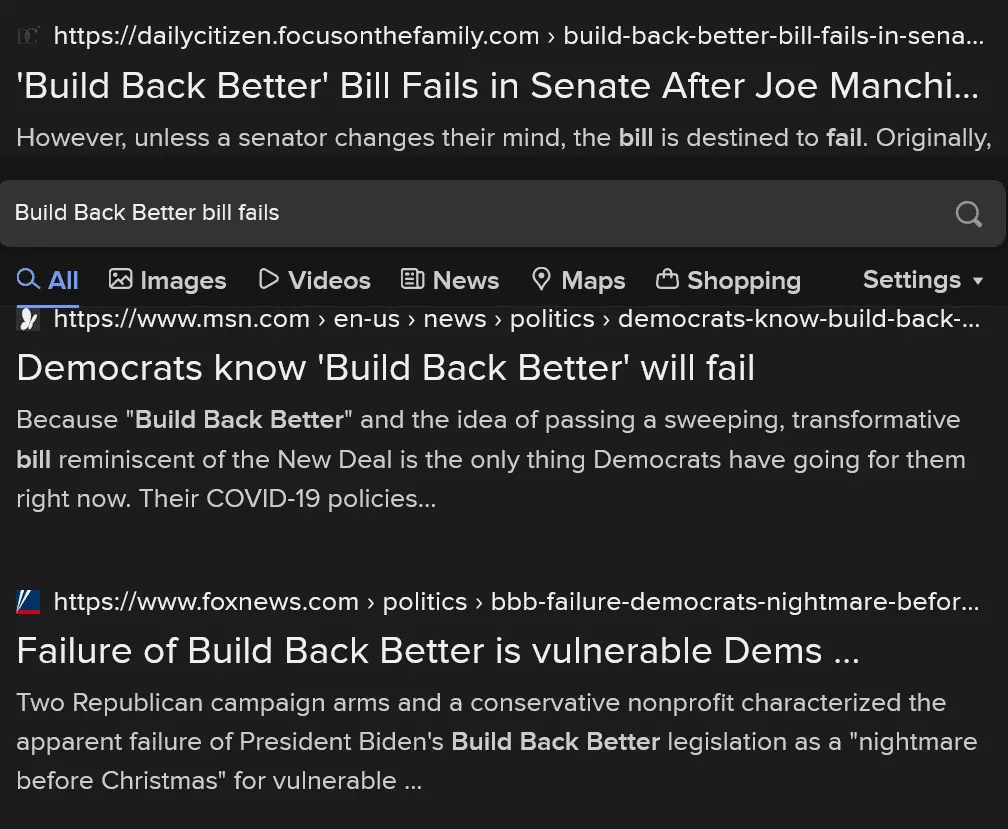Click the Images tab picture icon
The width and height of the screenshot is (1008, 829).
121,280
